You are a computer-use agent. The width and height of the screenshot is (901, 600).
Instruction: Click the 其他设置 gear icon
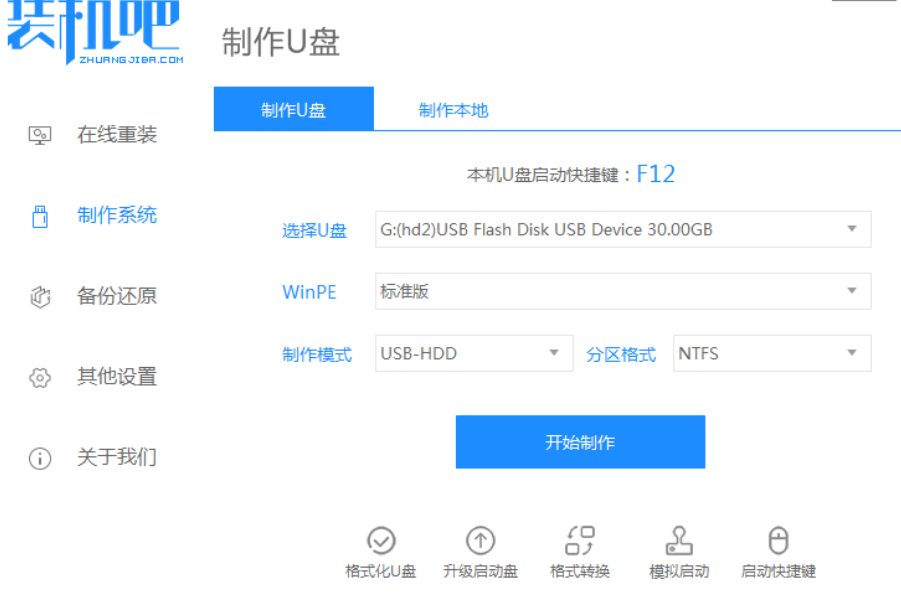point(40,378)
